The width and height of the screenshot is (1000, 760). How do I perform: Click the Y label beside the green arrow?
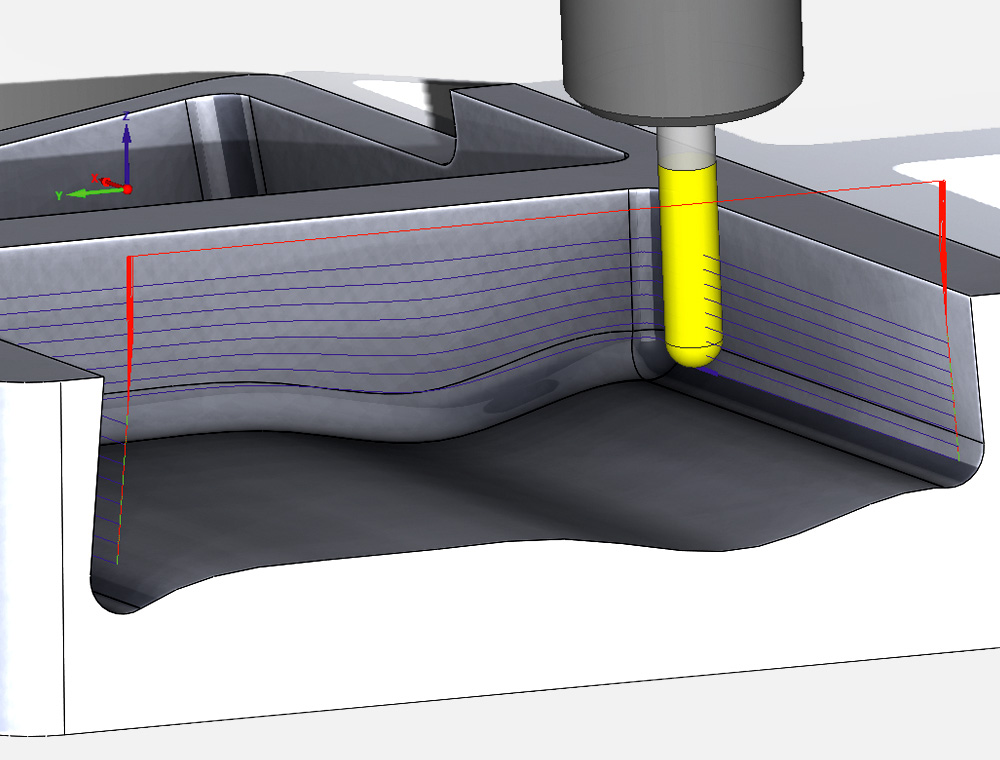click(59, 195)
